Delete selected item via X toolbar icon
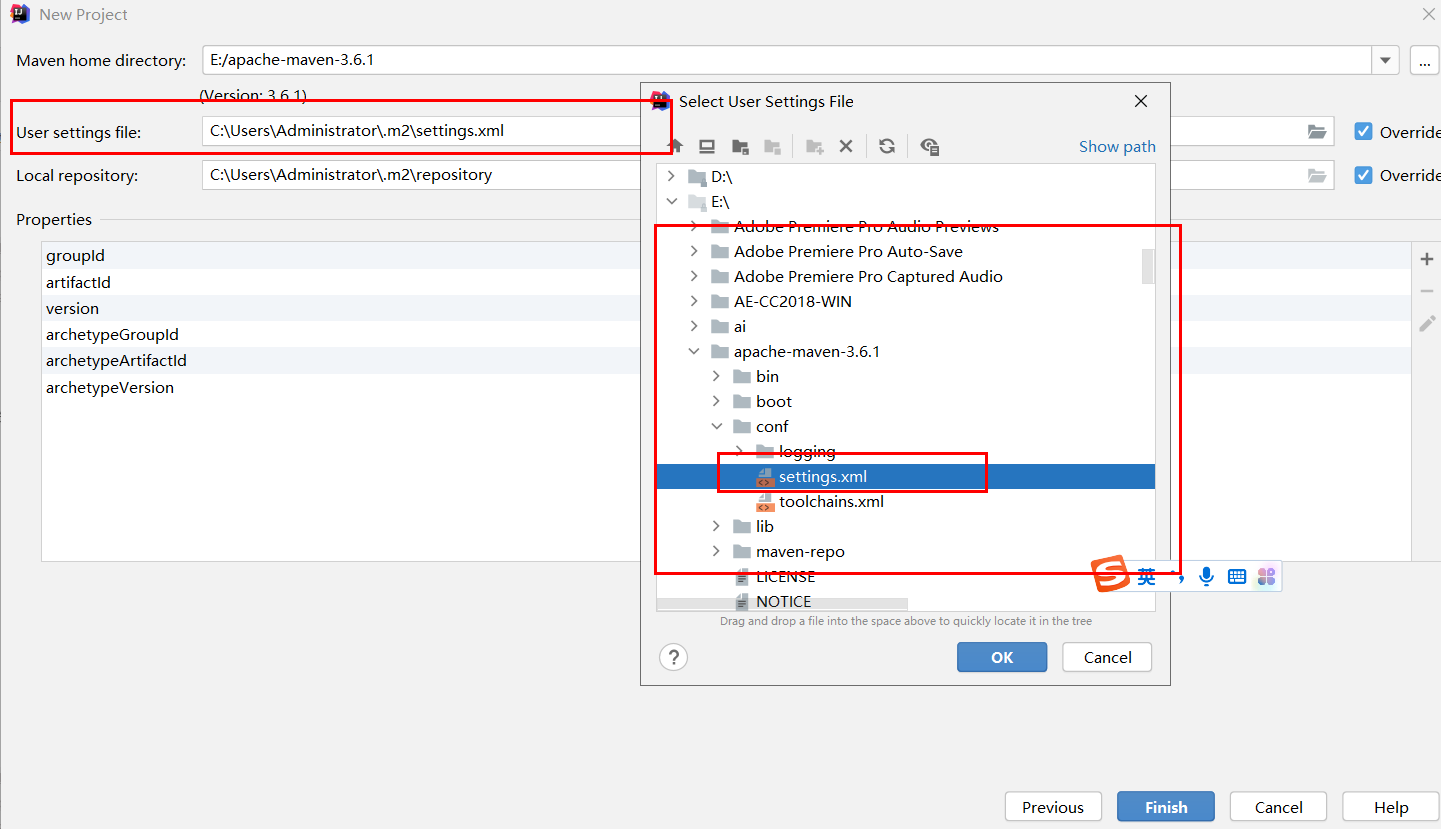The height and width of the screenshot is (829, 1441). 846,146
